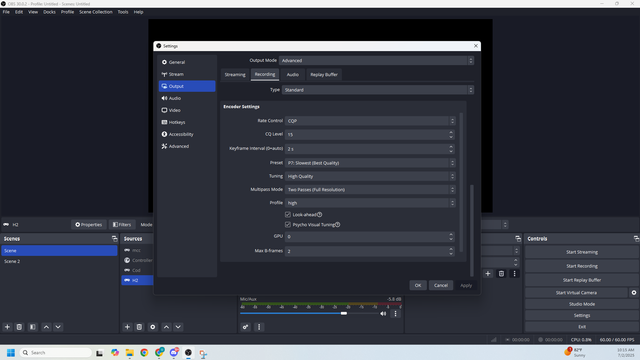Adjust CQ Level spinner arrows

click(x=451, y=134)
